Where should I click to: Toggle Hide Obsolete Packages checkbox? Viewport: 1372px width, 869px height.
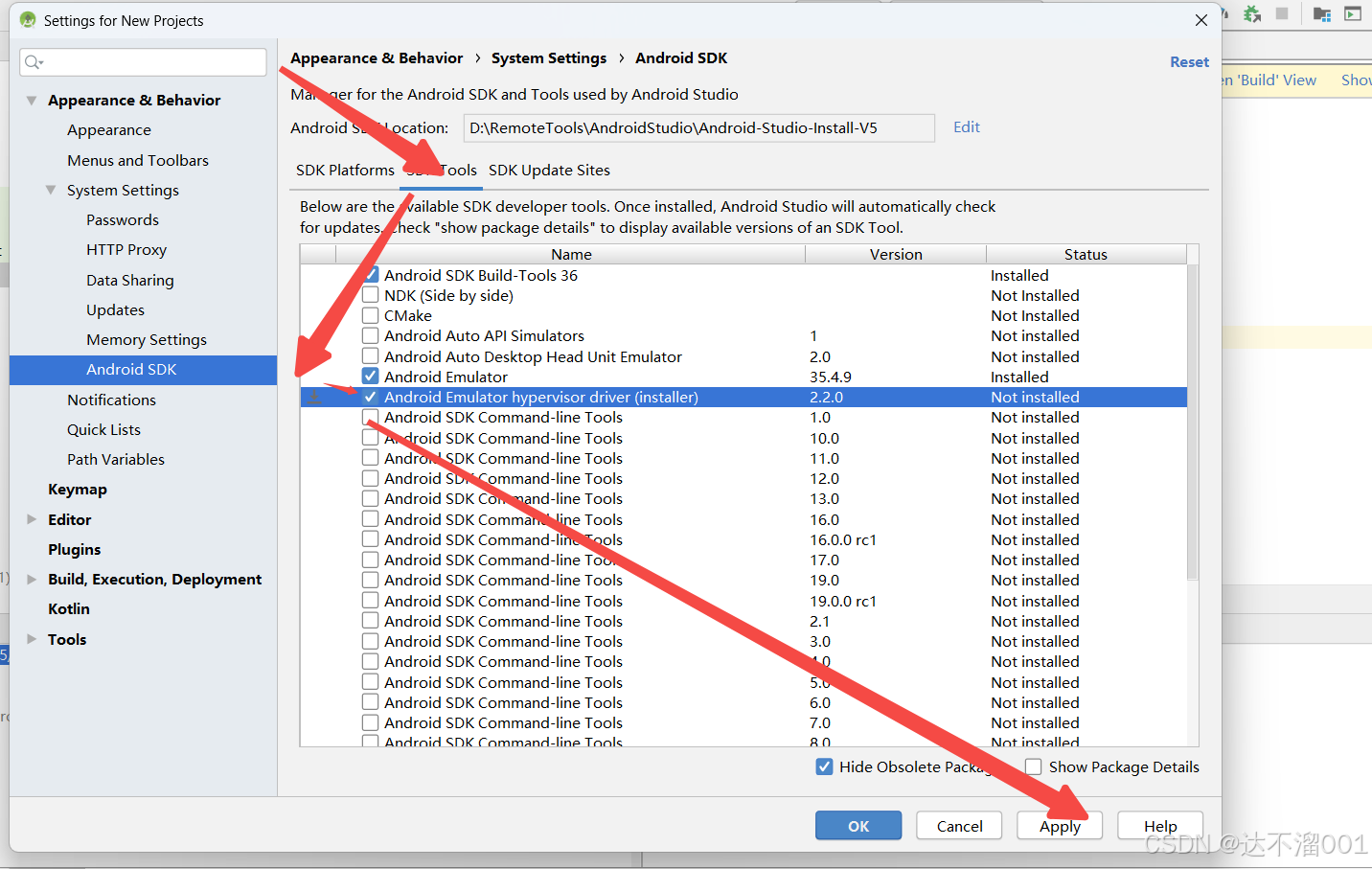(x=824, y=766)
